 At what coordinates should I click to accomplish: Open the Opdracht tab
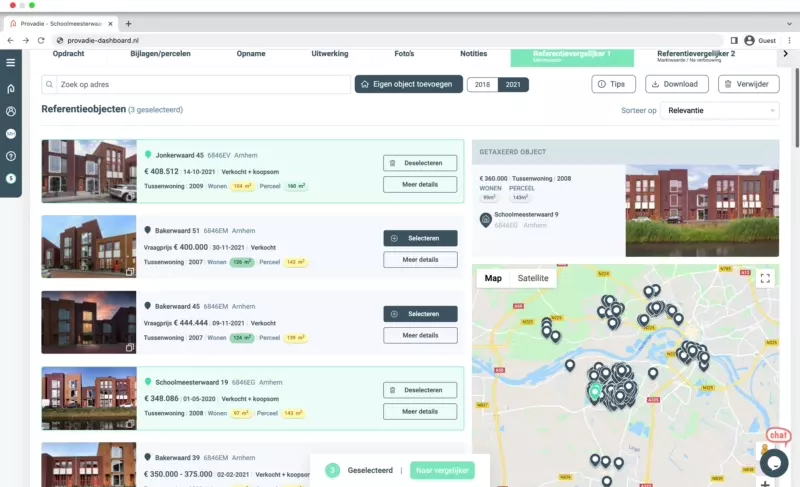point(68,54)
